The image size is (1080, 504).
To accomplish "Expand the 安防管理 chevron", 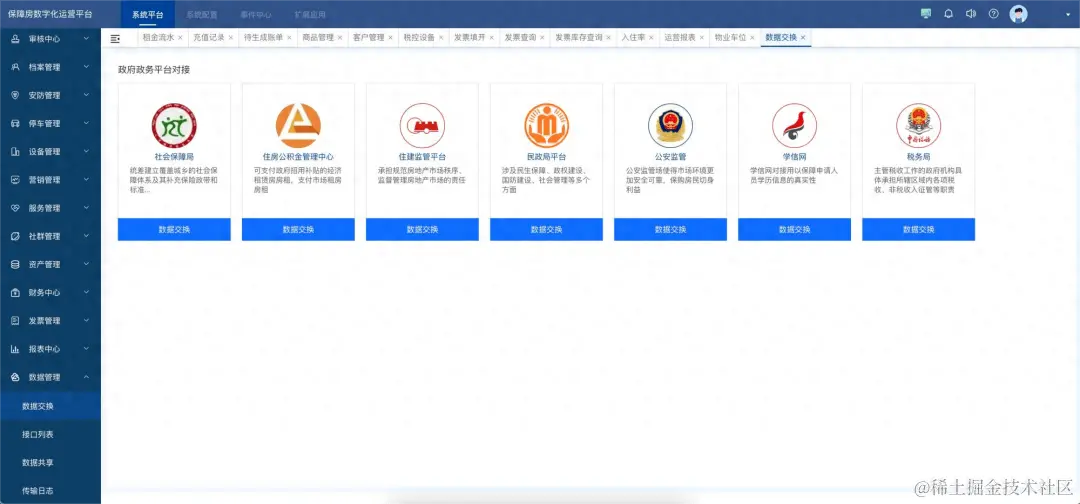I will pyautogui.click(x=86, y=95).
